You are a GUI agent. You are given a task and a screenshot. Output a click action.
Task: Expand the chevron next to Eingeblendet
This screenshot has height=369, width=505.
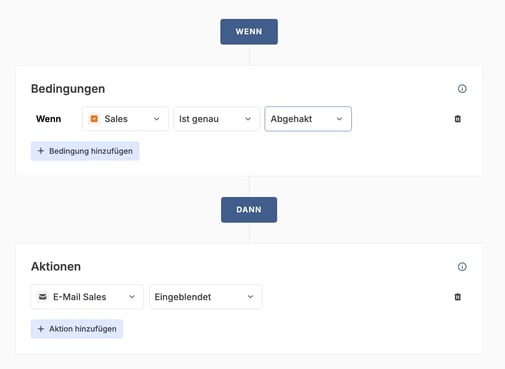(250, 297)
